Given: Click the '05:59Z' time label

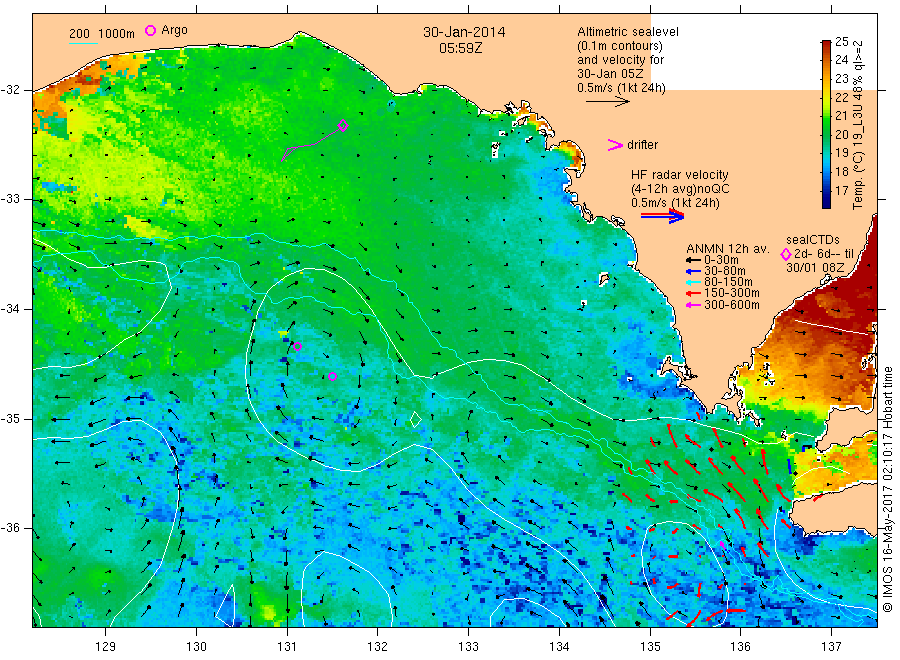Looking at the screenshot, I should click(x=460, y=48).
